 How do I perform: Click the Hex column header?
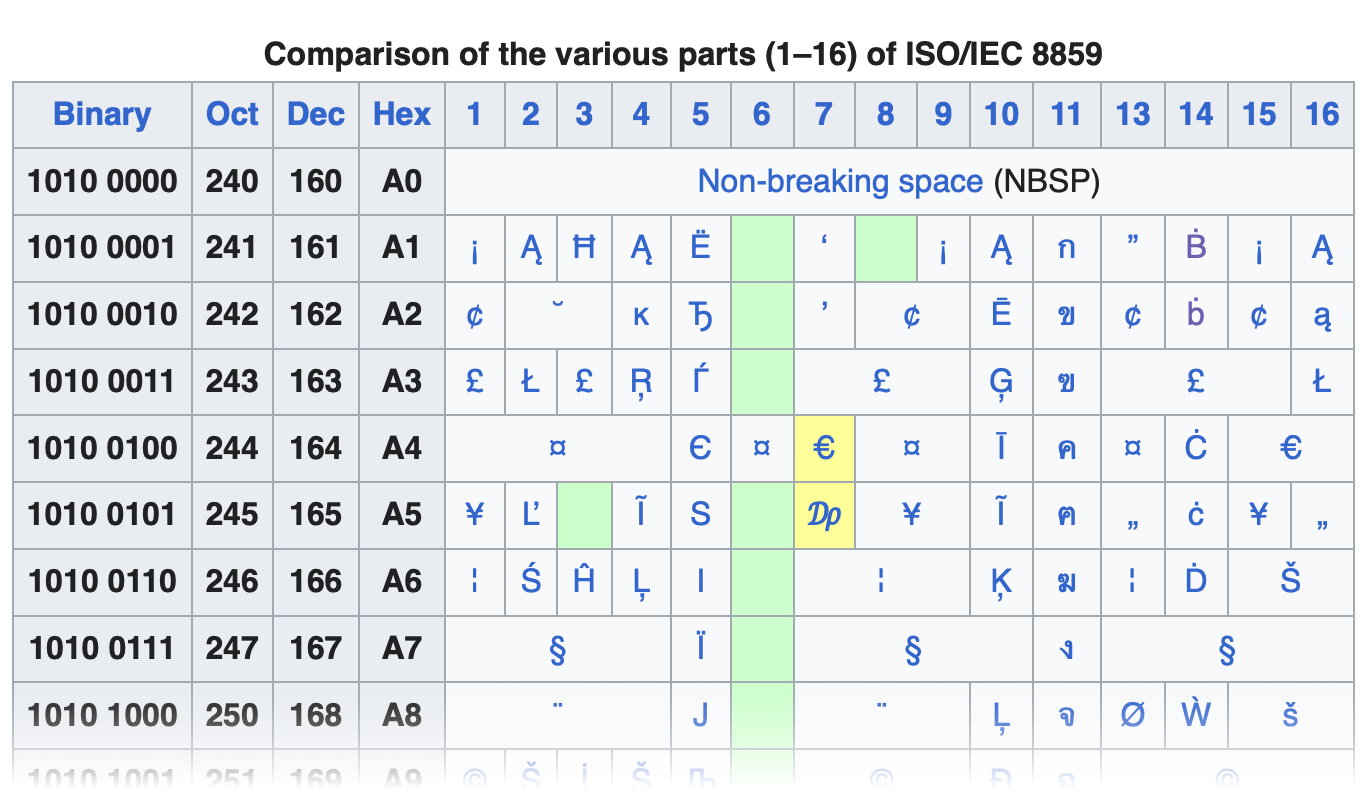click(402, 114)
